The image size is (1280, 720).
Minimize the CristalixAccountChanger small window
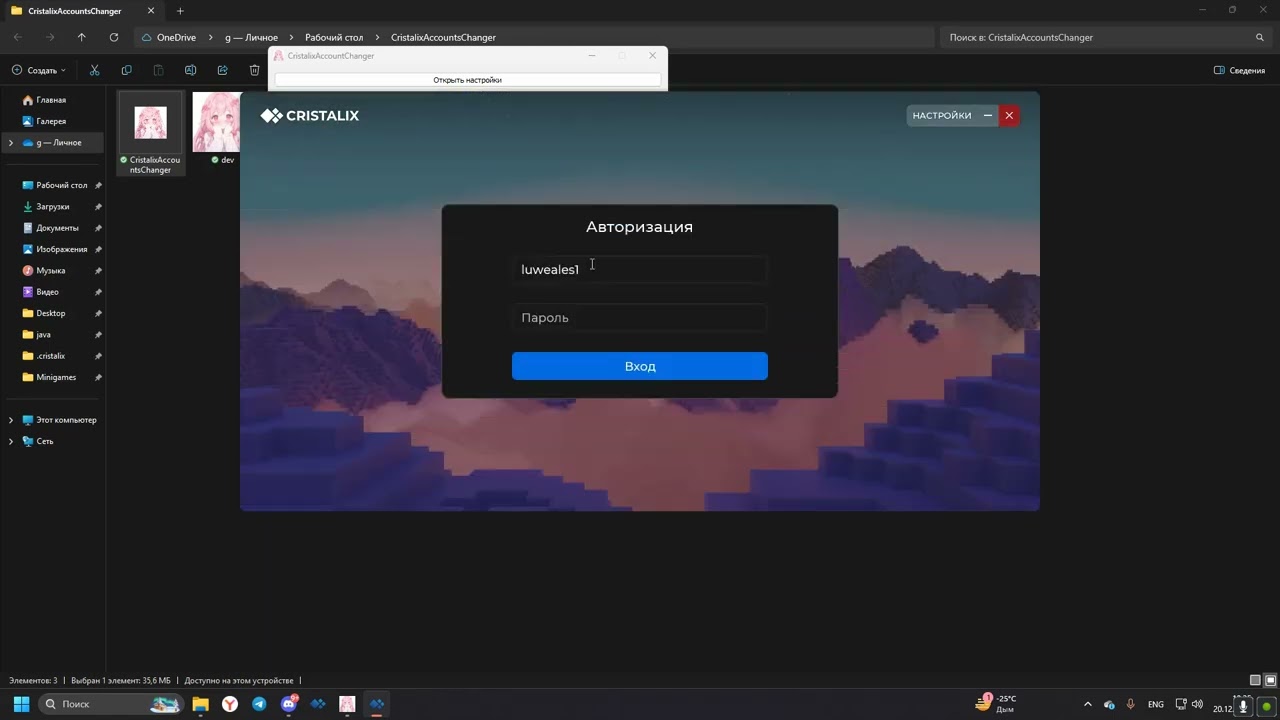591,56
